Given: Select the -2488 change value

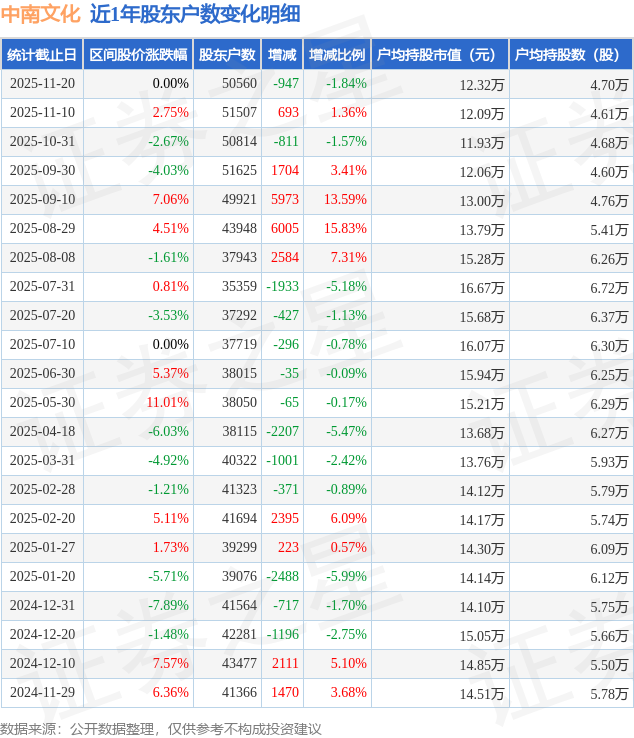Looking at the screenshot, I should [x=282, y=577].
